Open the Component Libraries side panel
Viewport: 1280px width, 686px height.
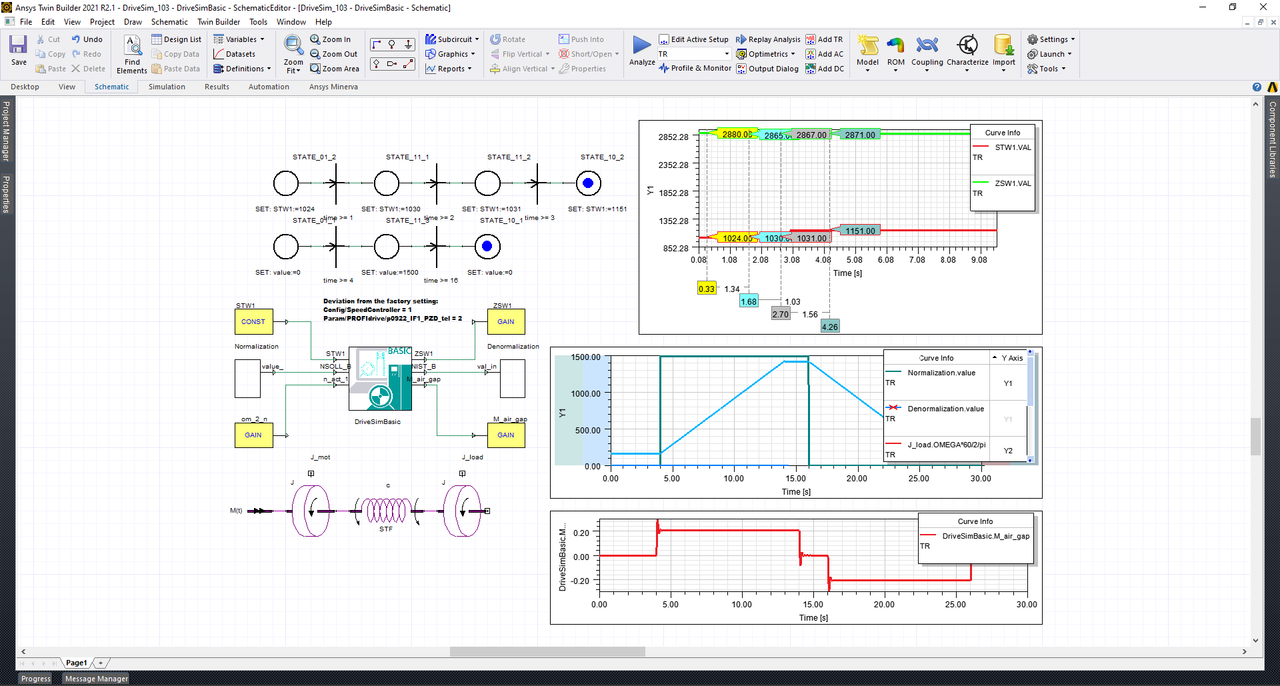pos(1273,139)
